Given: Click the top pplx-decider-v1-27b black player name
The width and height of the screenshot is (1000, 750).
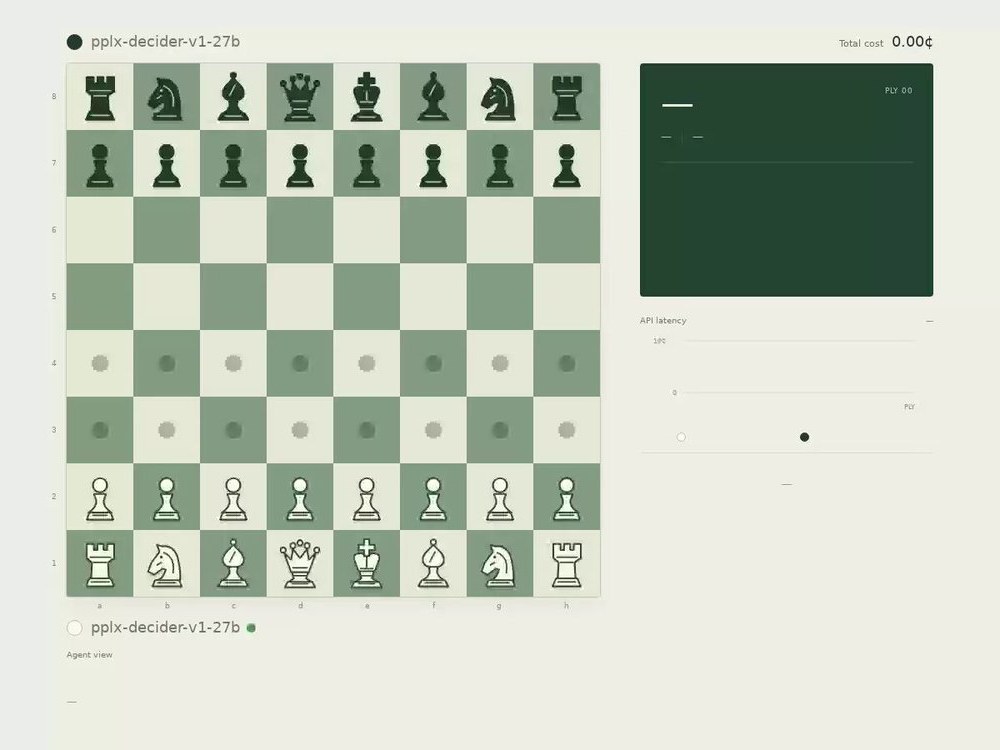Looking at the screenshot, I should click(165, 42).
